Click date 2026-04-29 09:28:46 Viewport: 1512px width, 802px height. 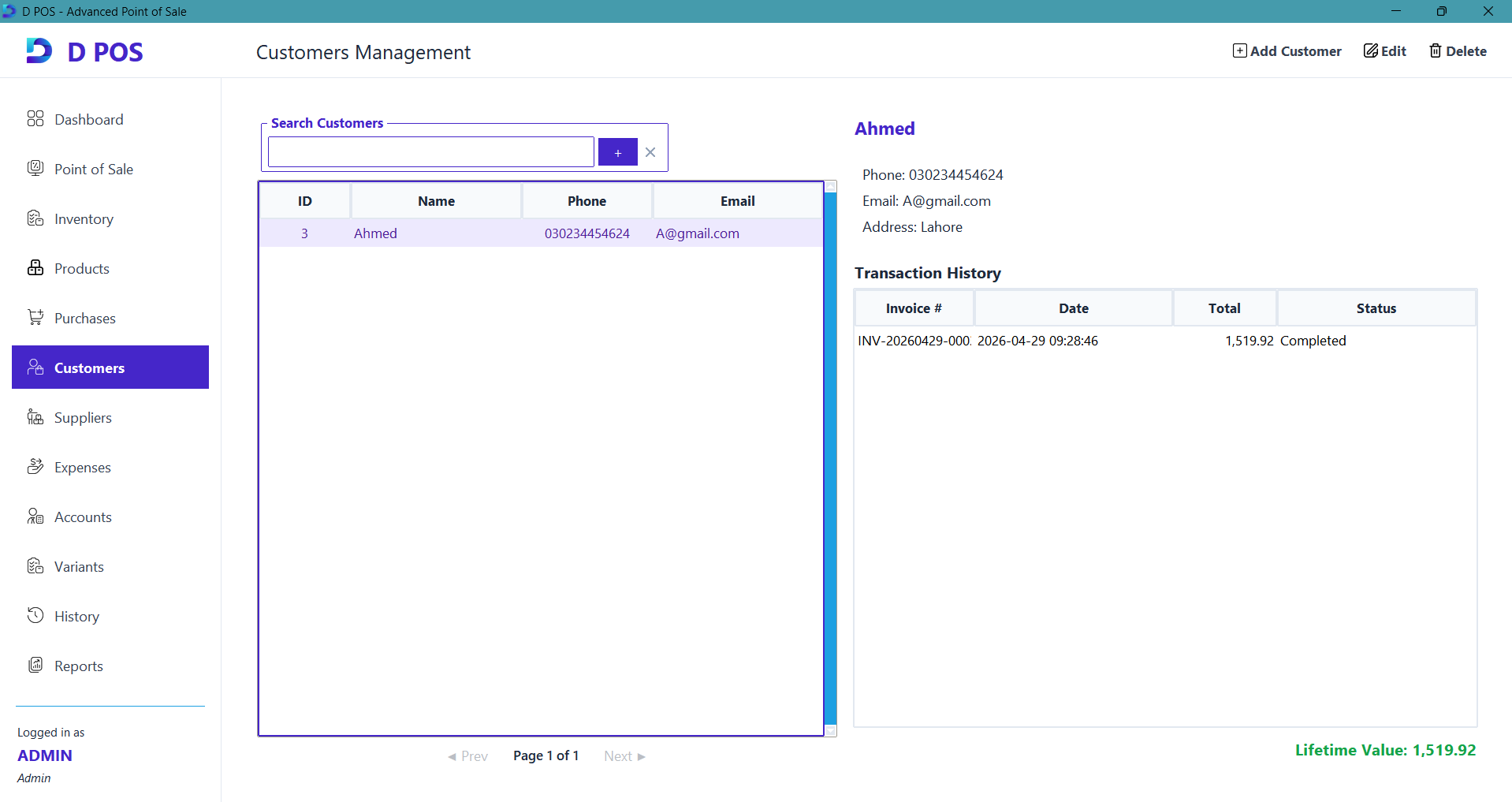(1037, 341)
